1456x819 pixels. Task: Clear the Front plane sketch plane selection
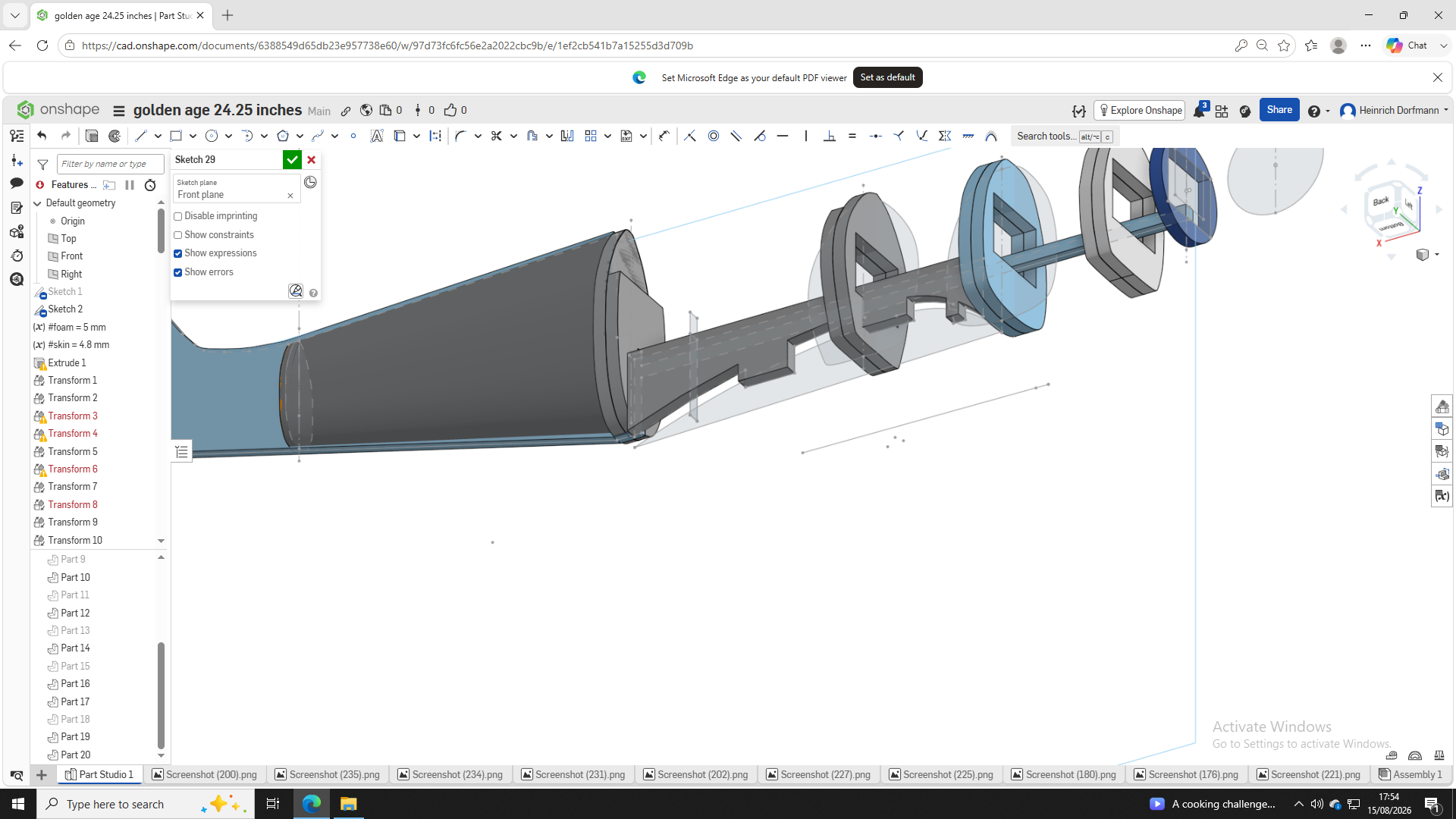click(x=290, y=196)
